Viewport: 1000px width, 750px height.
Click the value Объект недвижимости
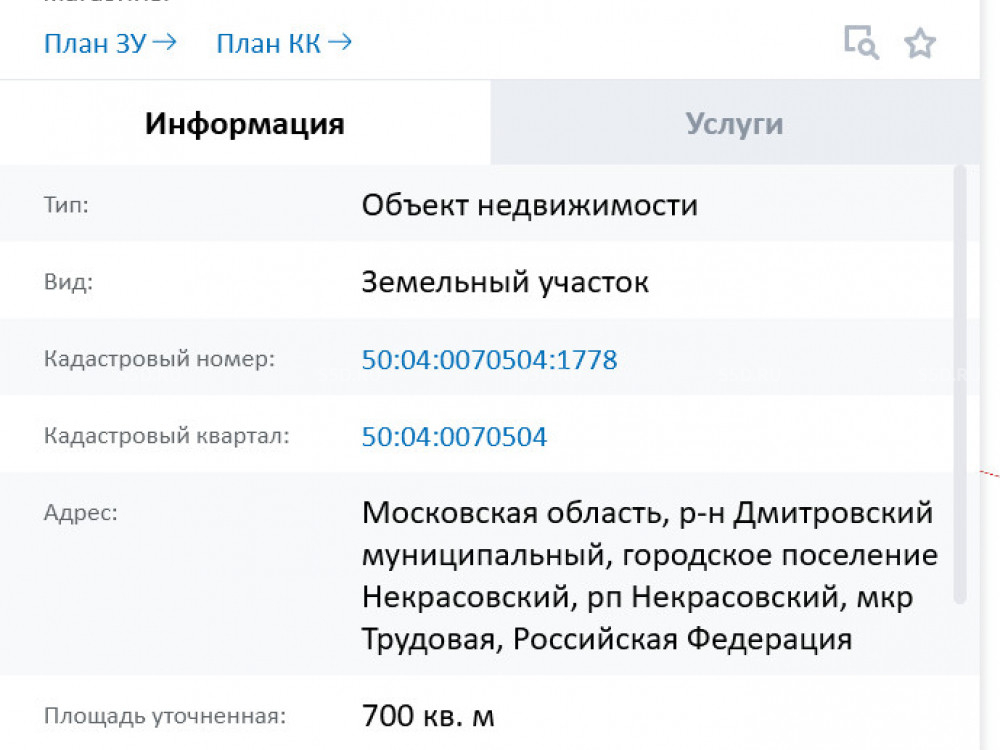(x=529, y=205)
